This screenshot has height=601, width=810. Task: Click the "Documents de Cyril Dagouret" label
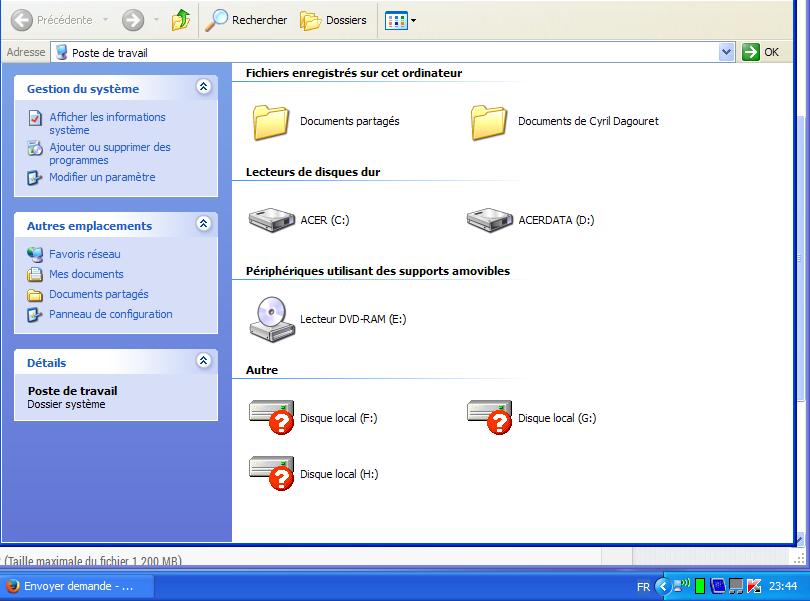588,121
